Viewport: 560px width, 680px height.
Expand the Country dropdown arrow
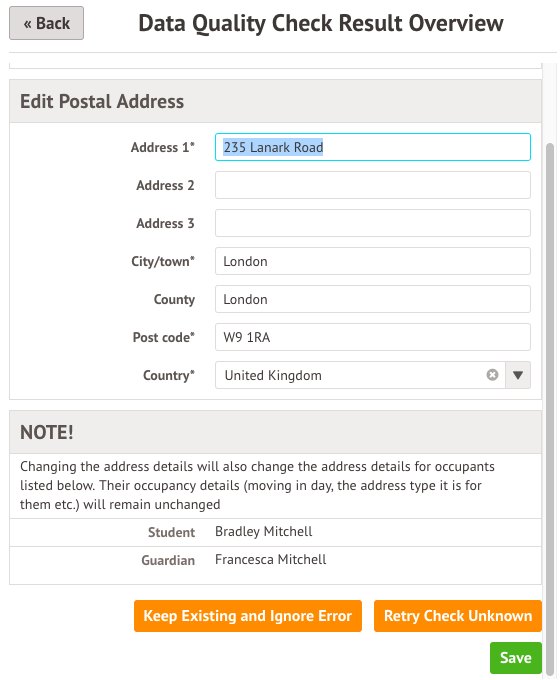click(517, 375)
